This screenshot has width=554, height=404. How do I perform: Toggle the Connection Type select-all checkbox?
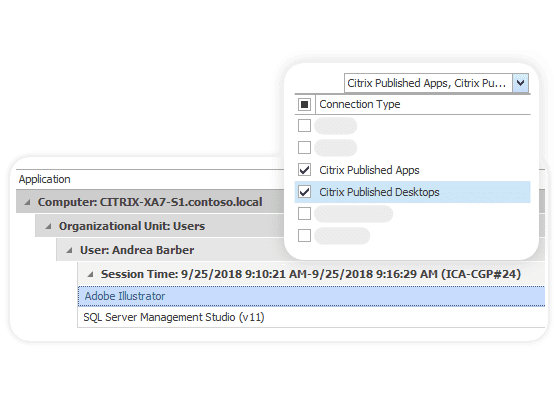[x=304, y=104]
